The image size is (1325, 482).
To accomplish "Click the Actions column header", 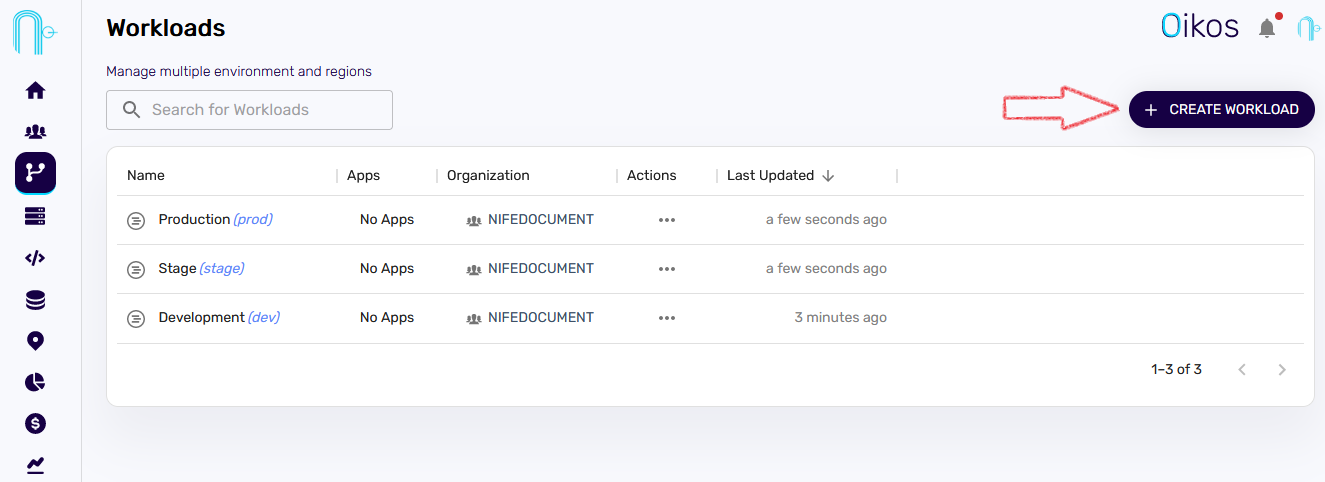I will (652, 175).
